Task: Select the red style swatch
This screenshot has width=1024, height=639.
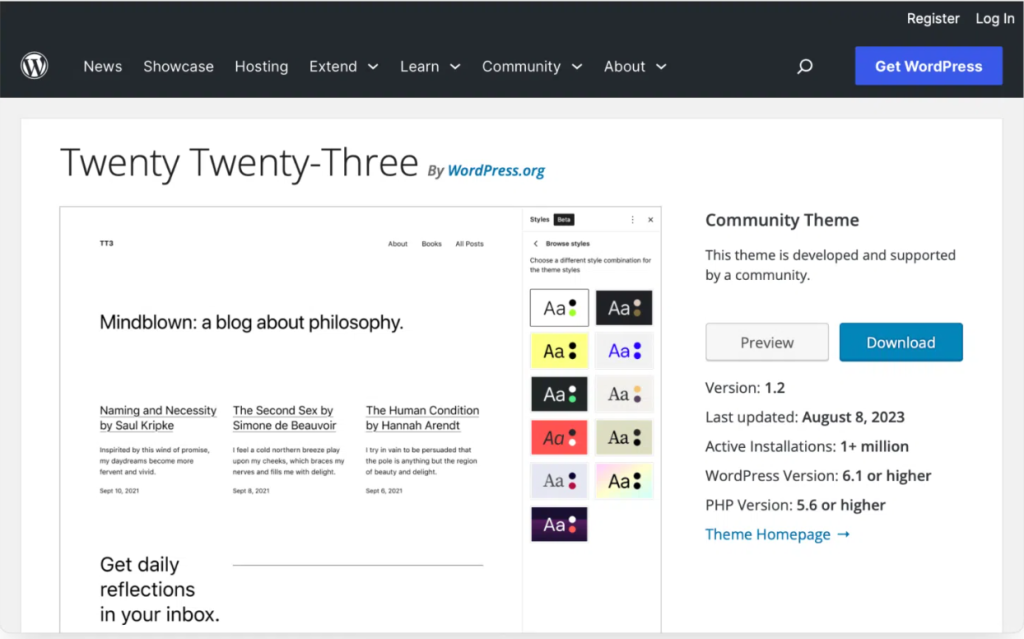Action: click(x=559, y=437)
